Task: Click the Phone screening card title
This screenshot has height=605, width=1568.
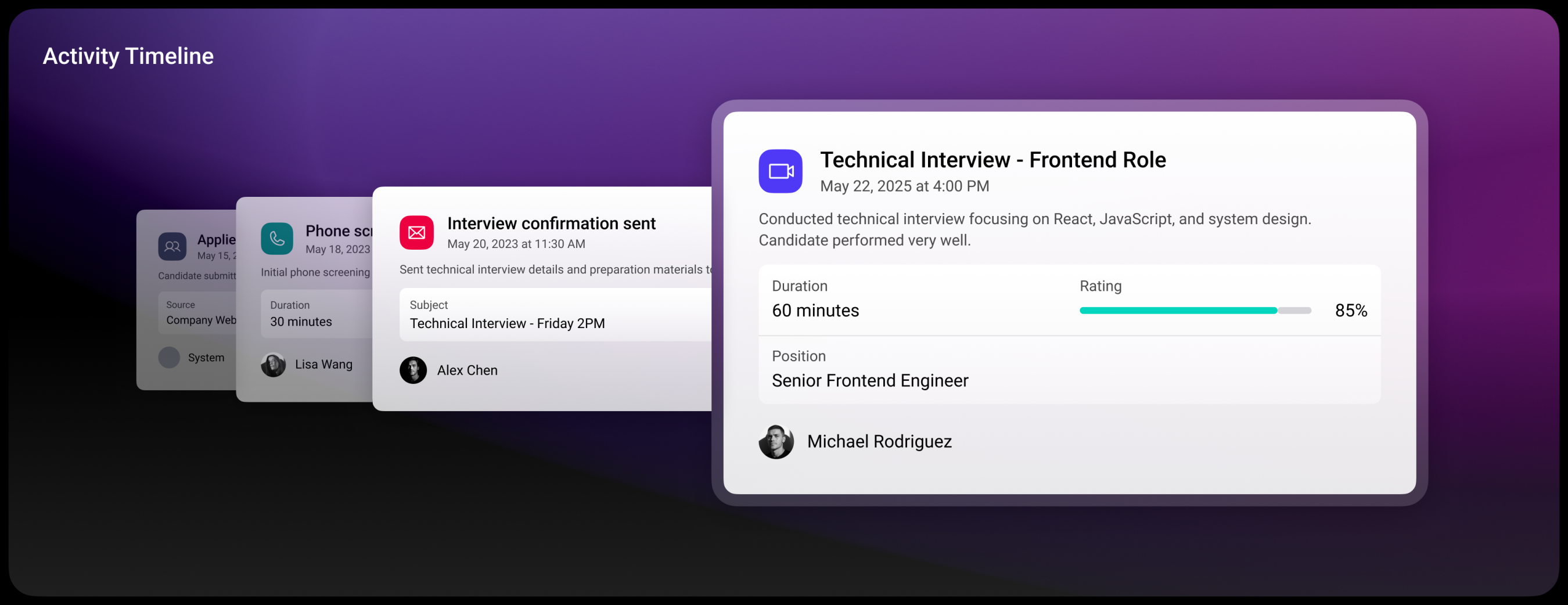Action: tap(339, 231)
